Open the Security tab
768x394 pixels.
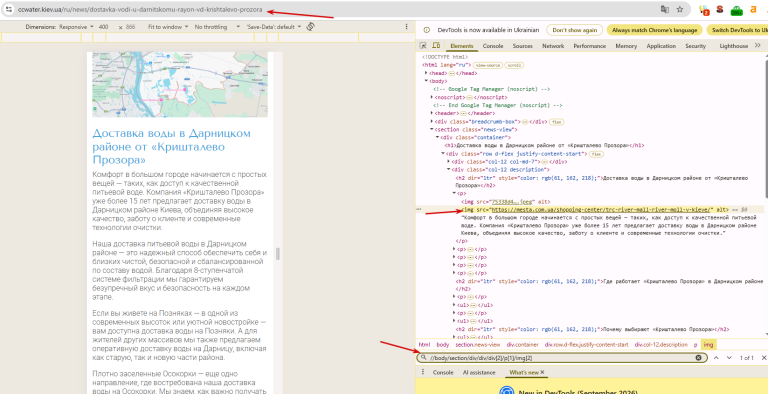point(696,46)
